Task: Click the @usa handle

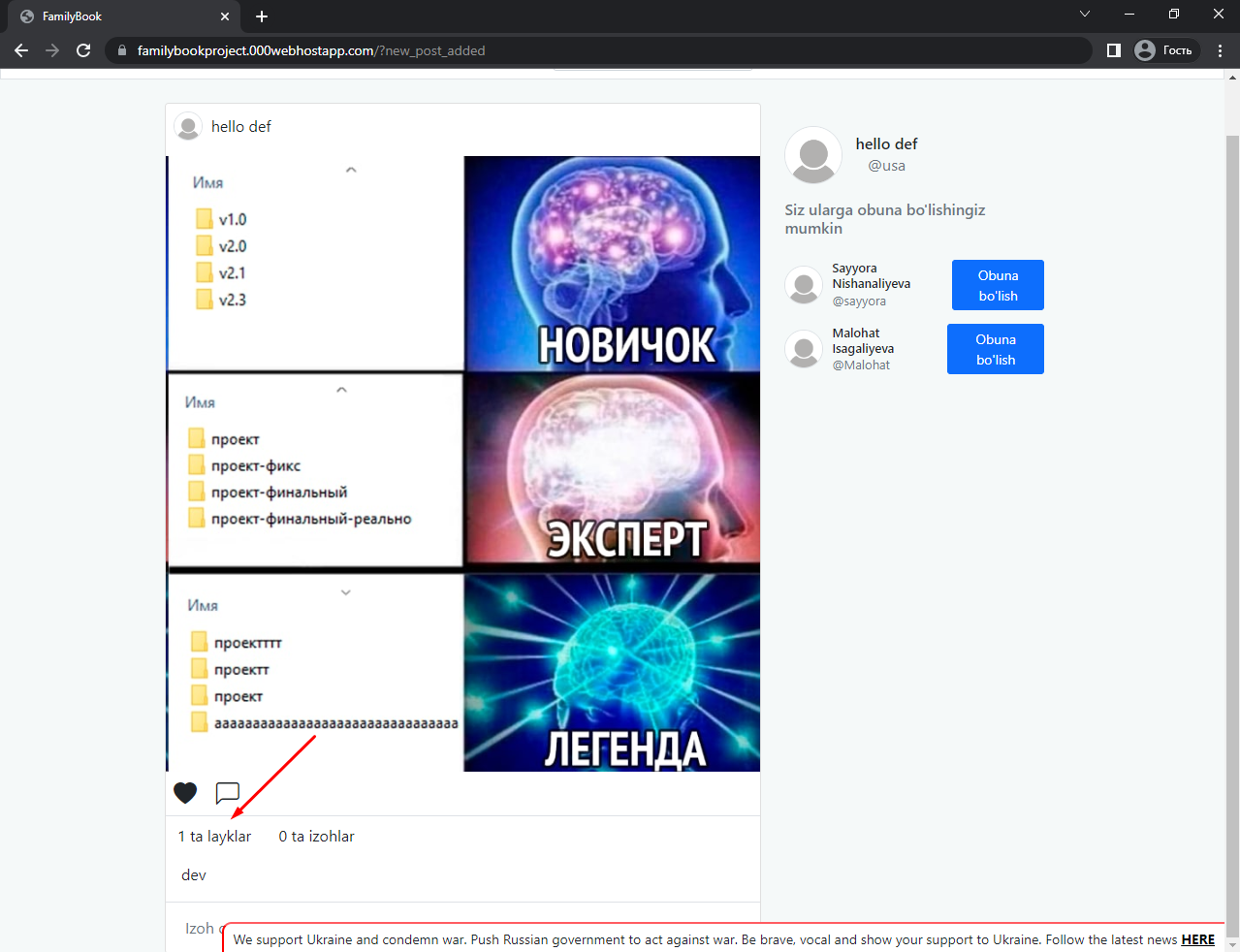Action: (886, 166)
